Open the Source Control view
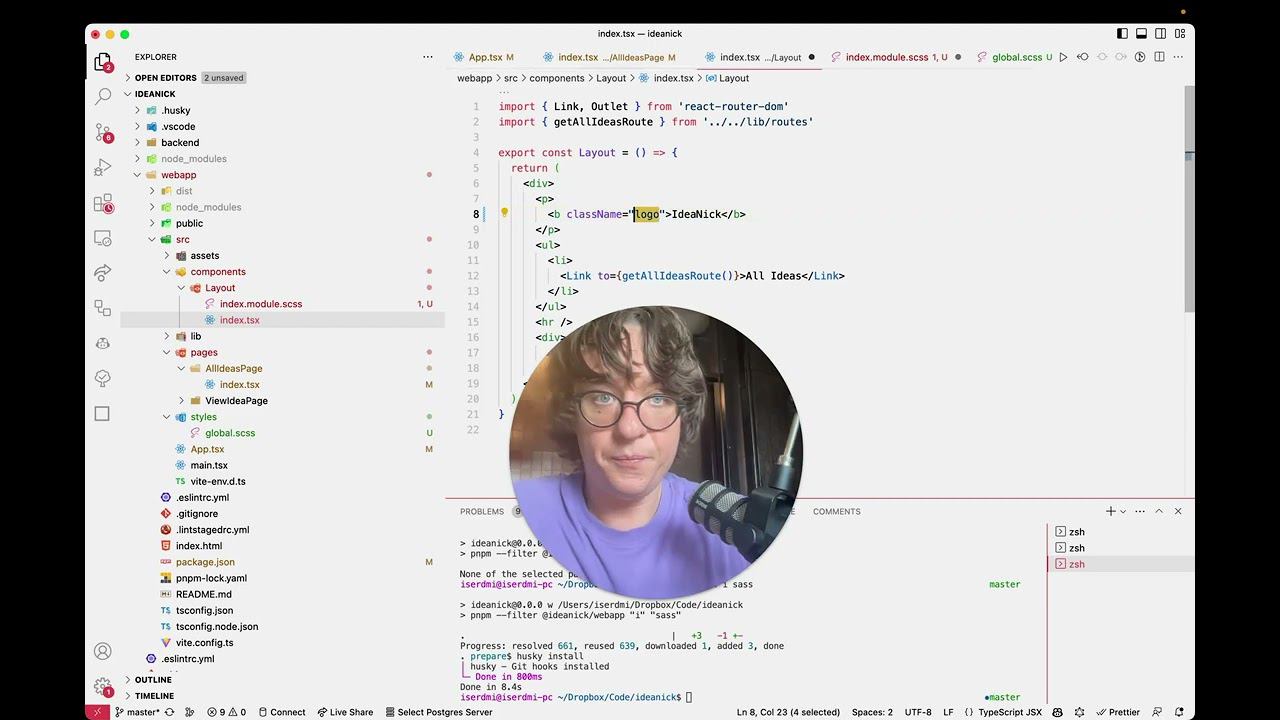The image size is (1280, 720). click(102, 131)
